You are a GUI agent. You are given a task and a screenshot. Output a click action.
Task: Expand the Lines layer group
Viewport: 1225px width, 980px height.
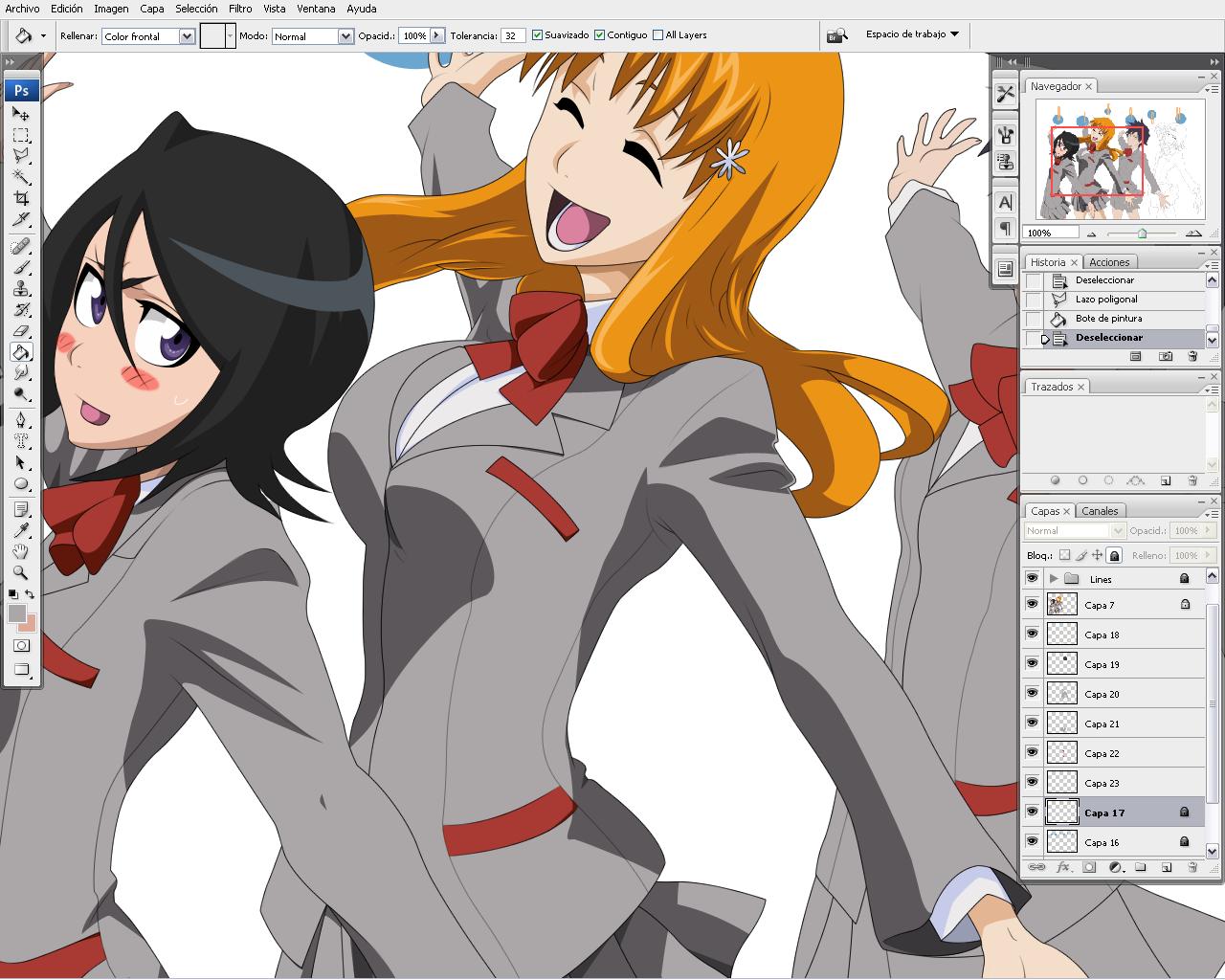coord(1054,579)
